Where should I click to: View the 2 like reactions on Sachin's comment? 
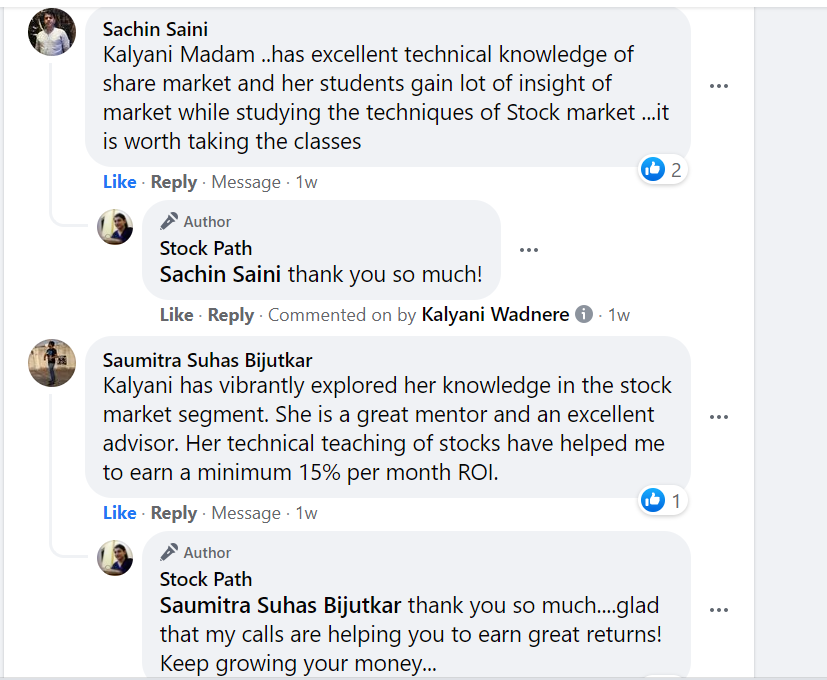663,169
